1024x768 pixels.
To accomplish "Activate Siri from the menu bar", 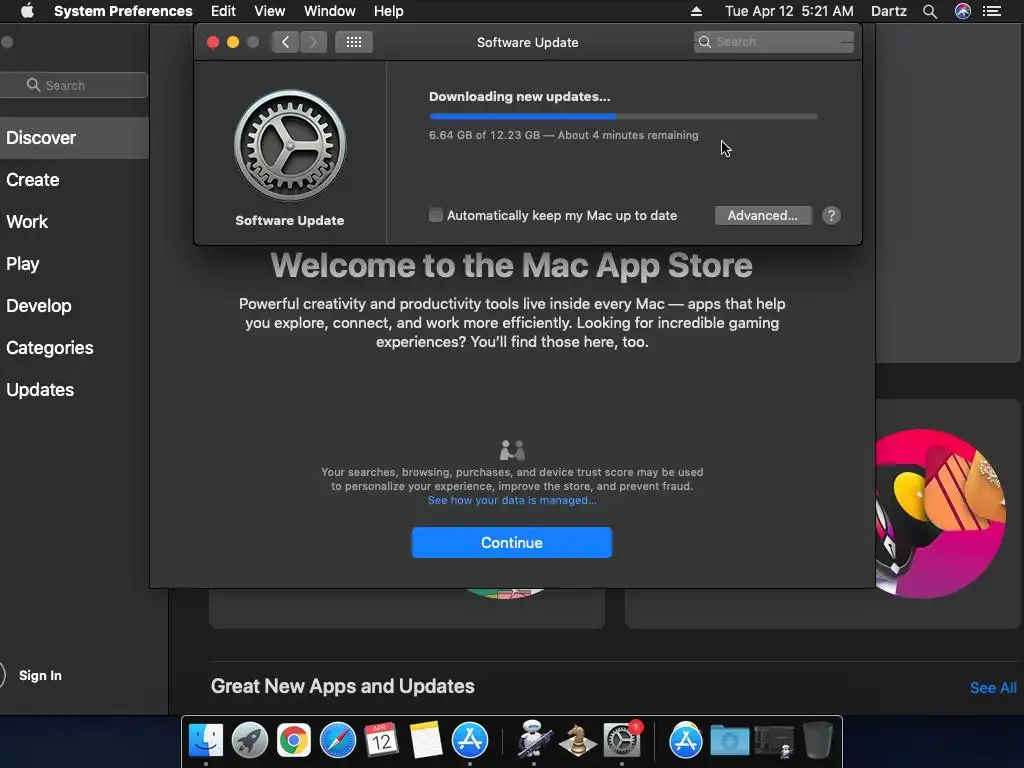I will point(963,11).
